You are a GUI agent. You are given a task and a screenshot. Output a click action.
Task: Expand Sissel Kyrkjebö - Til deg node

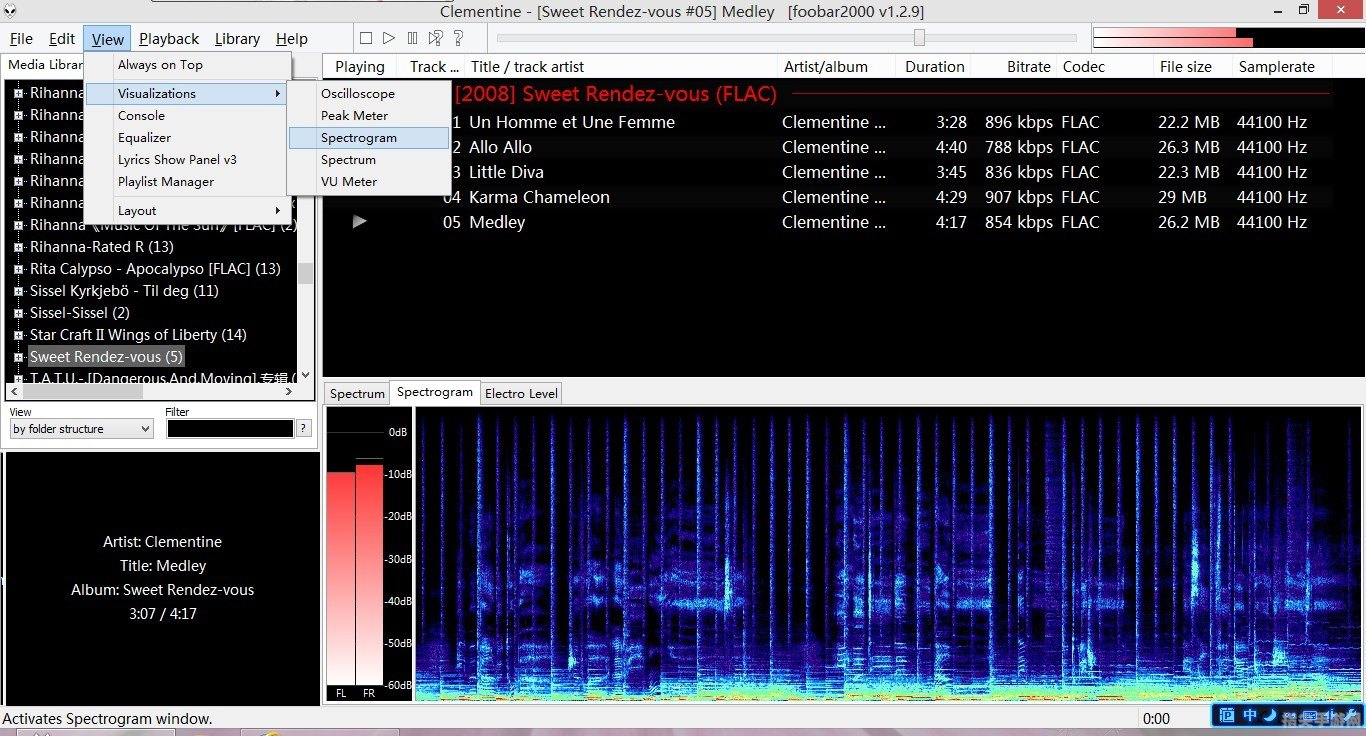(18, 291)
